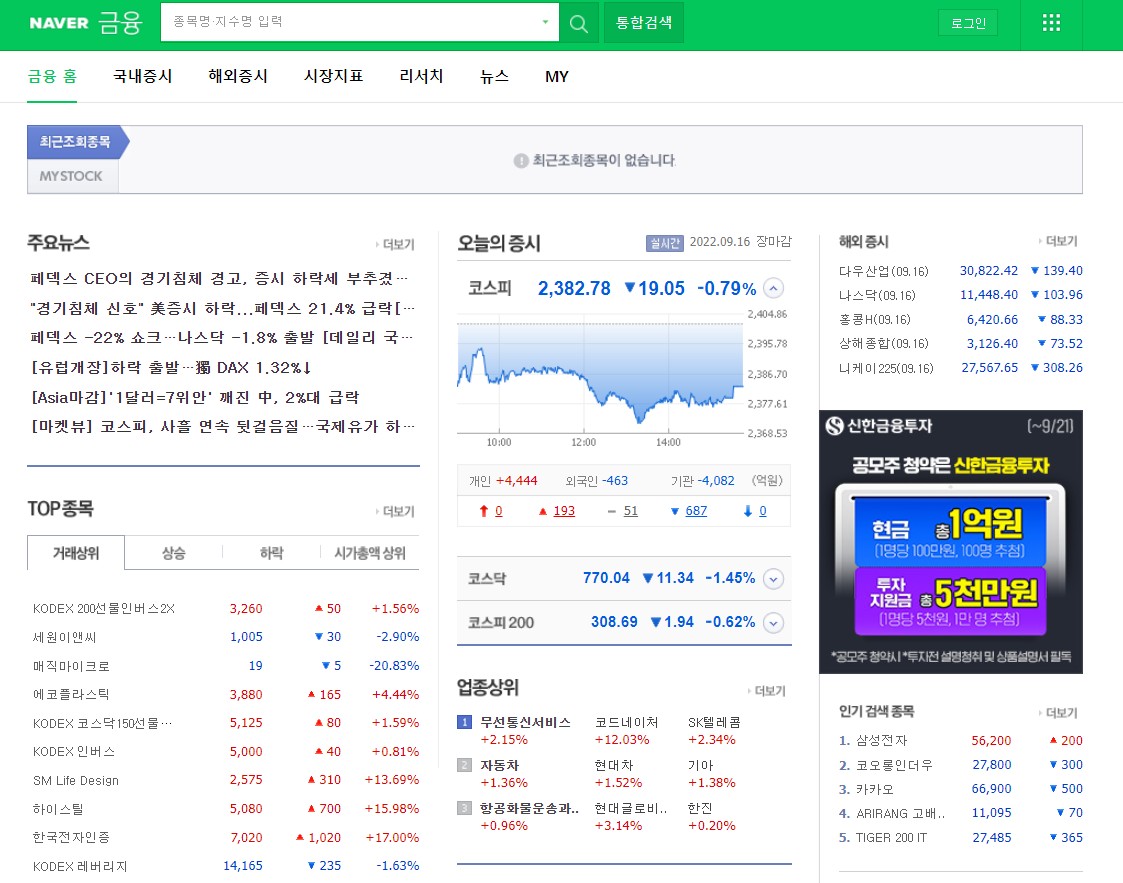The height and width of the screenshot is (883, 1123).
Task: Open 에코플라스틱 stock
Action: [x=71, y=695]
